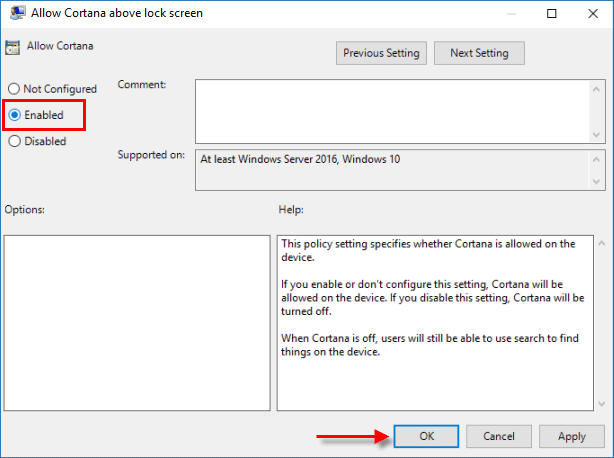Select the Not Configured radio option
Image resolution: width=614 pixels, height=458 pixels.
[x=14, y=89]
